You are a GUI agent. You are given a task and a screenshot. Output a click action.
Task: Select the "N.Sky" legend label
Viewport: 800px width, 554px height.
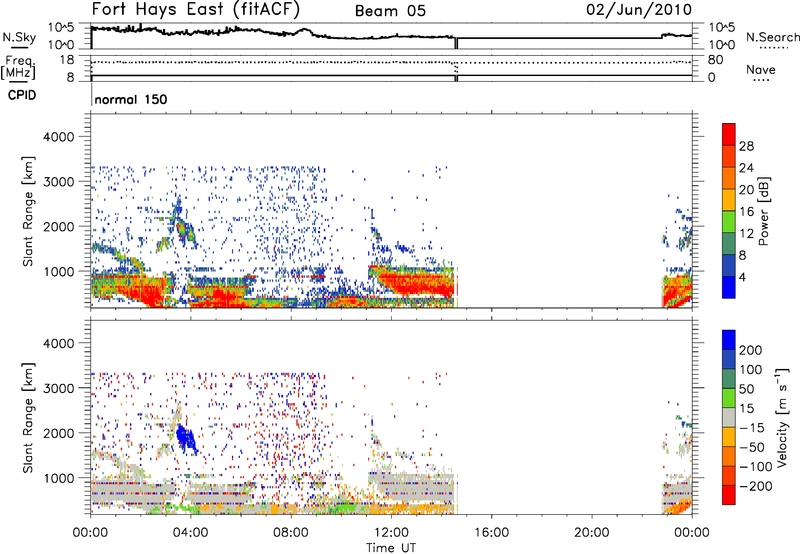(19, 37)
